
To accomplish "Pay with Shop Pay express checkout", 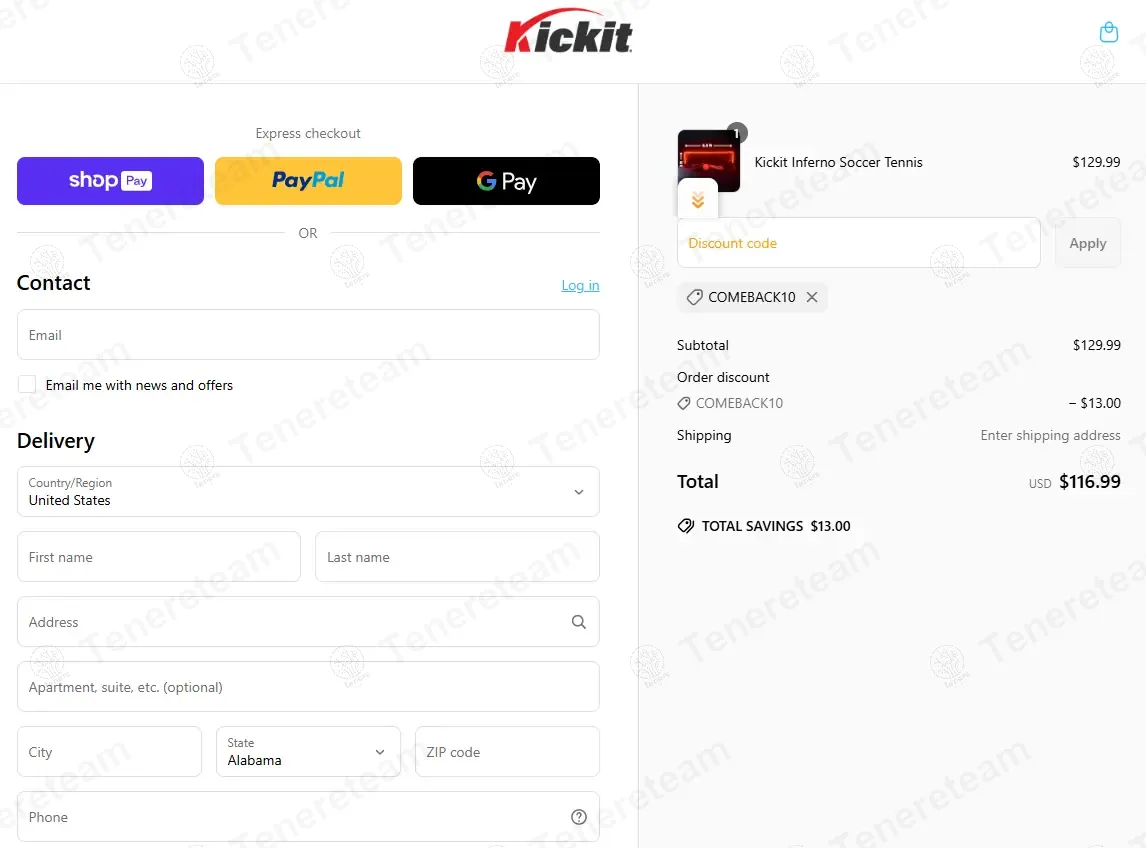I will click(110, 181).
